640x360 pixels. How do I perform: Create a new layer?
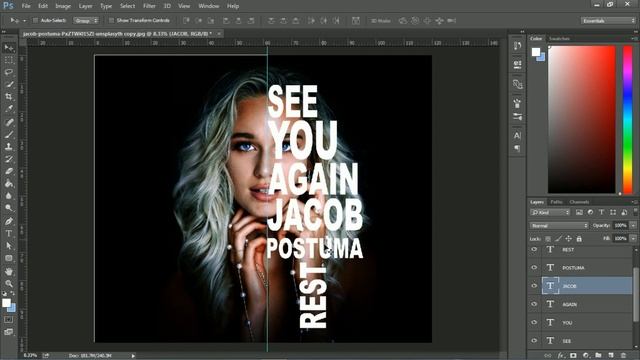611,356
